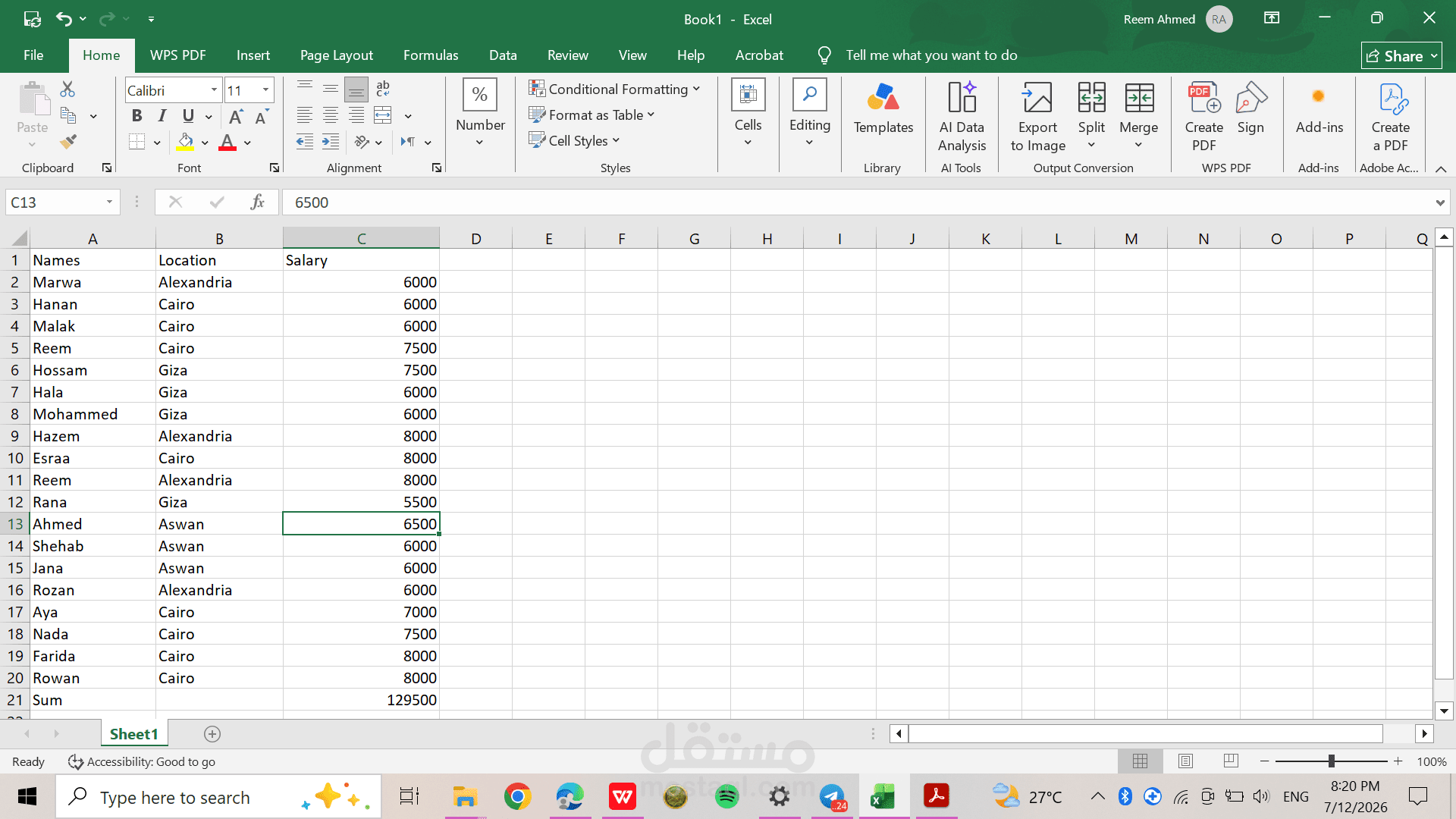Switch to the Page Layout tab
The width and height of the screenshot is (1456, 819).
[x=337, y=55]
